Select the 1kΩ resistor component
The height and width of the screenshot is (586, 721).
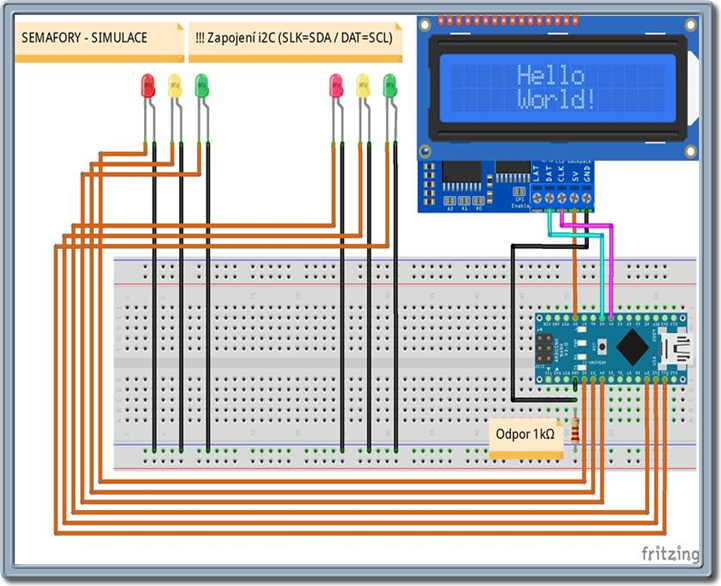(575, 431)
